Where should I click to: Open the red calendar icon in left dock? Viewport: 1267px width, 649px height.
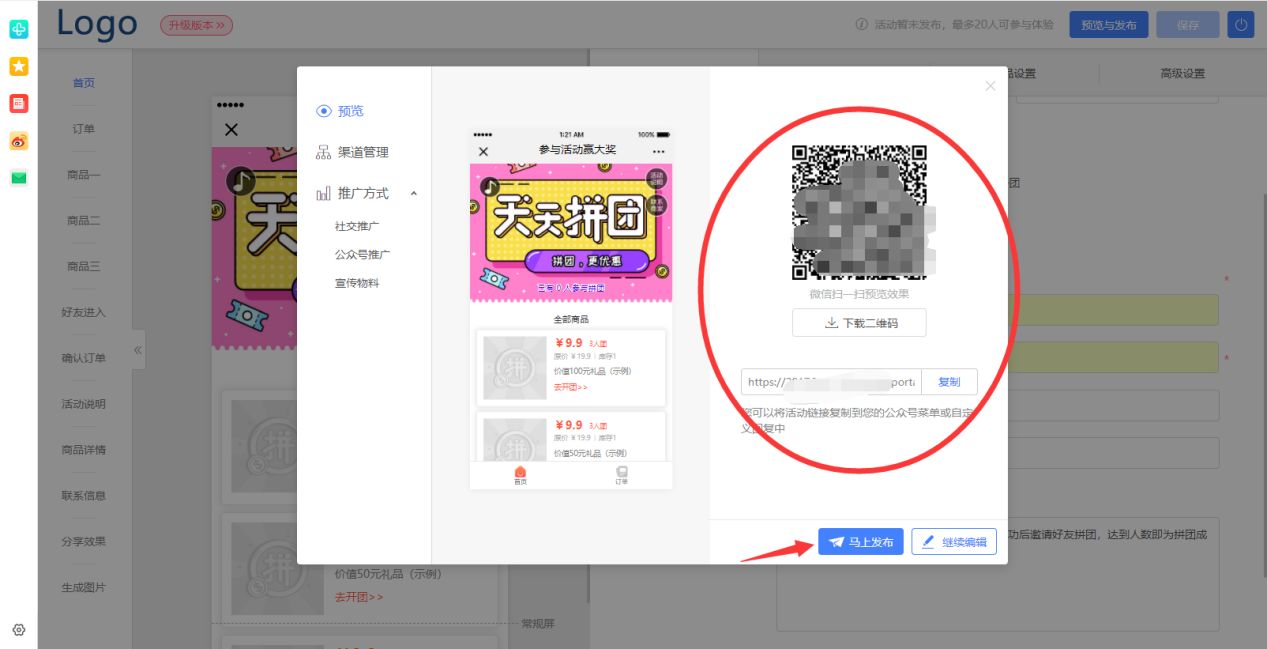(x=18, y=103)
